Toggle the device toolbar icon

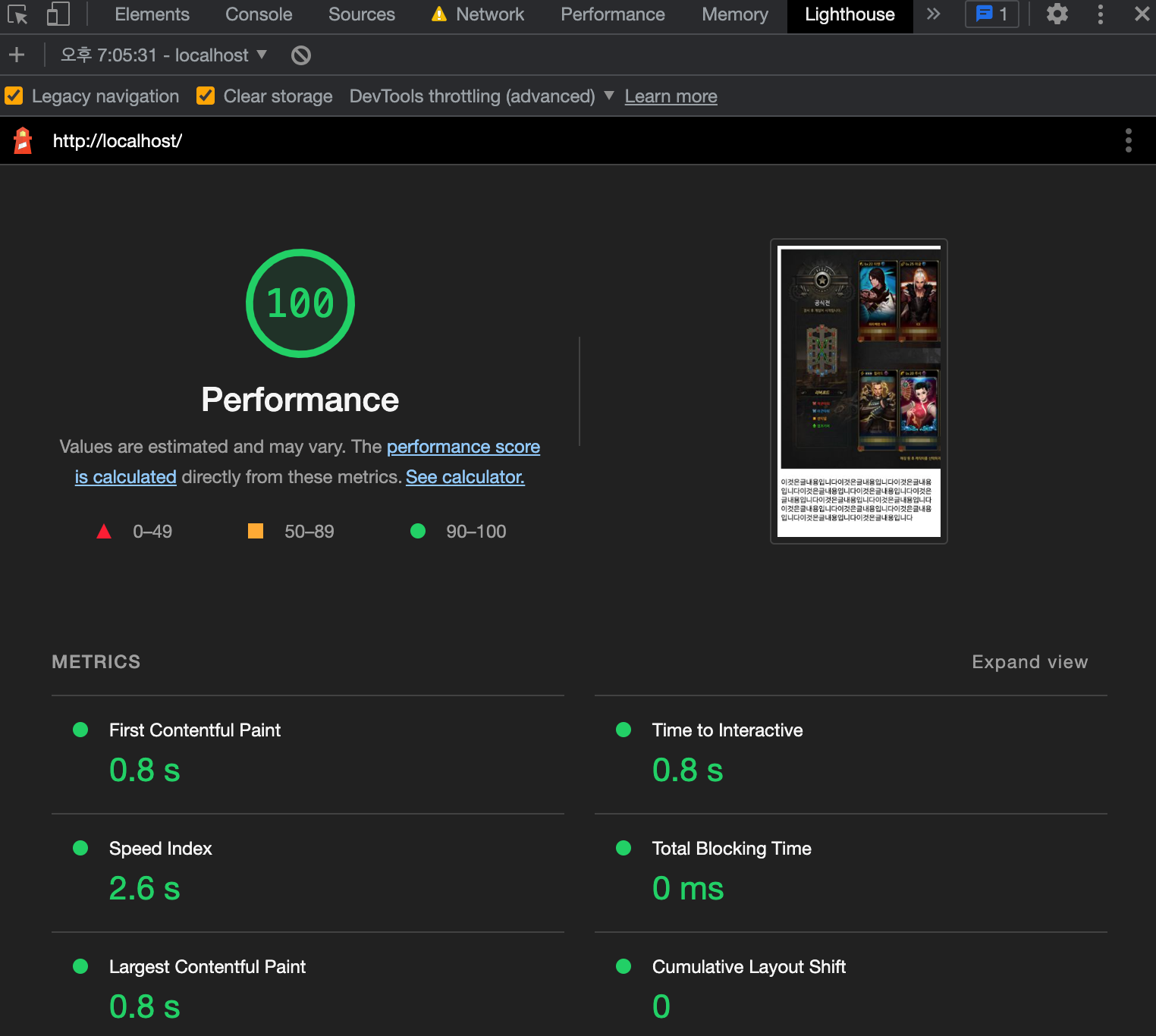58,14
